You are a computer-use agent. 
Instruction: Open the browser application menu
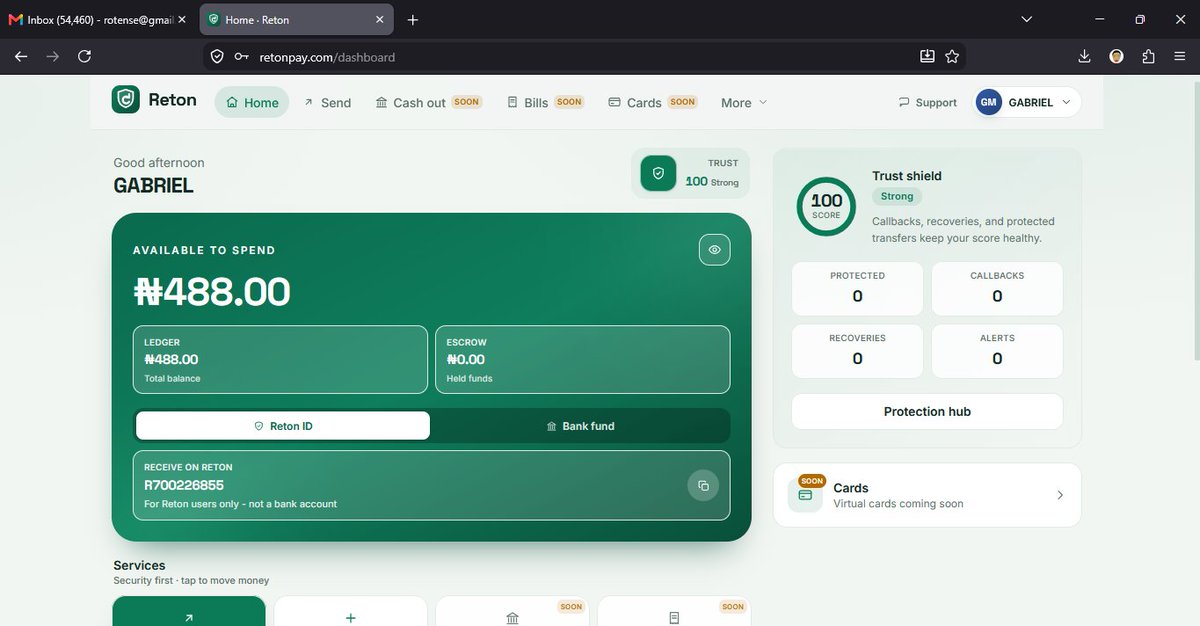click(x=1180, y=57)
